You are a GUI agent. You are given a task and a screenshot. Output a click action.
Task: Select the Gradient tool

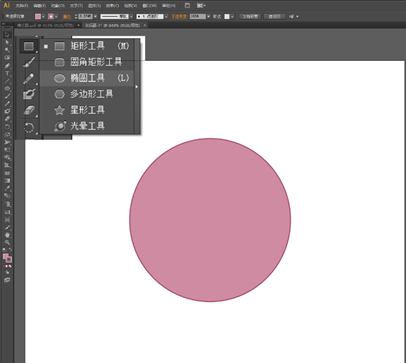click(7, 181)
